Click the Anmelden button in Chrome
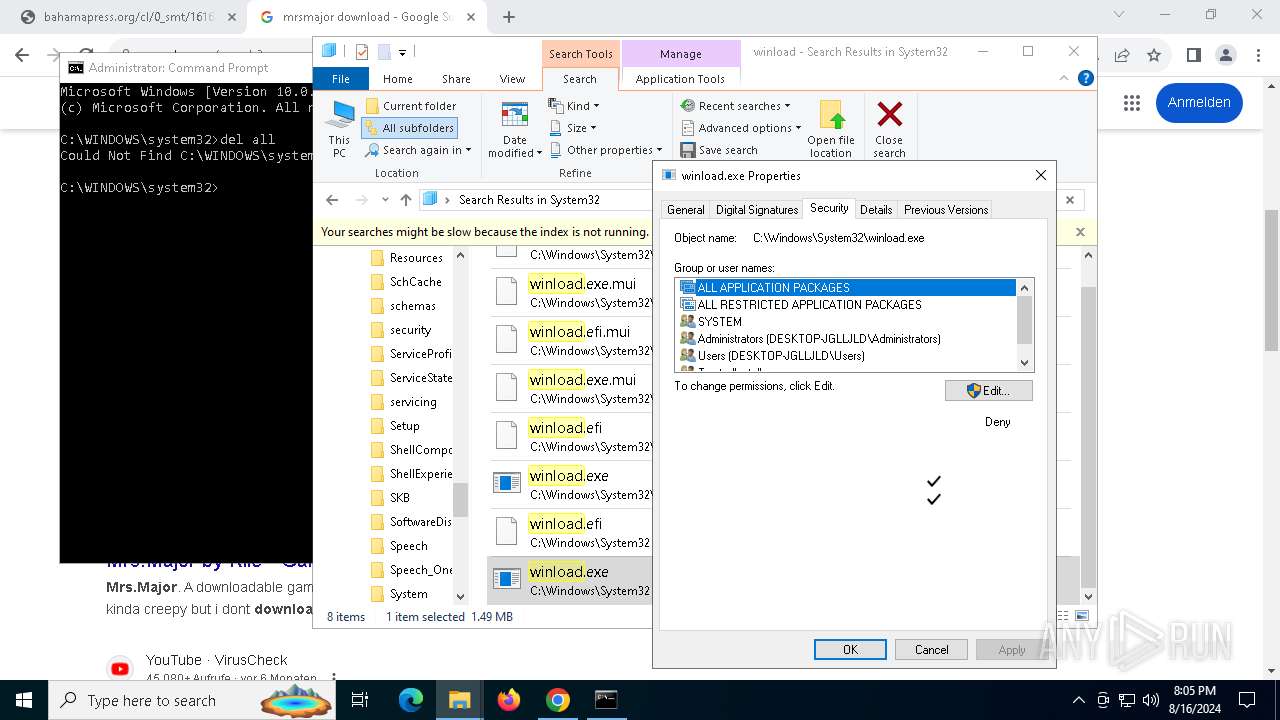Image resolution: width=1280 pixels, height=720 pixels. point(1199,102)
